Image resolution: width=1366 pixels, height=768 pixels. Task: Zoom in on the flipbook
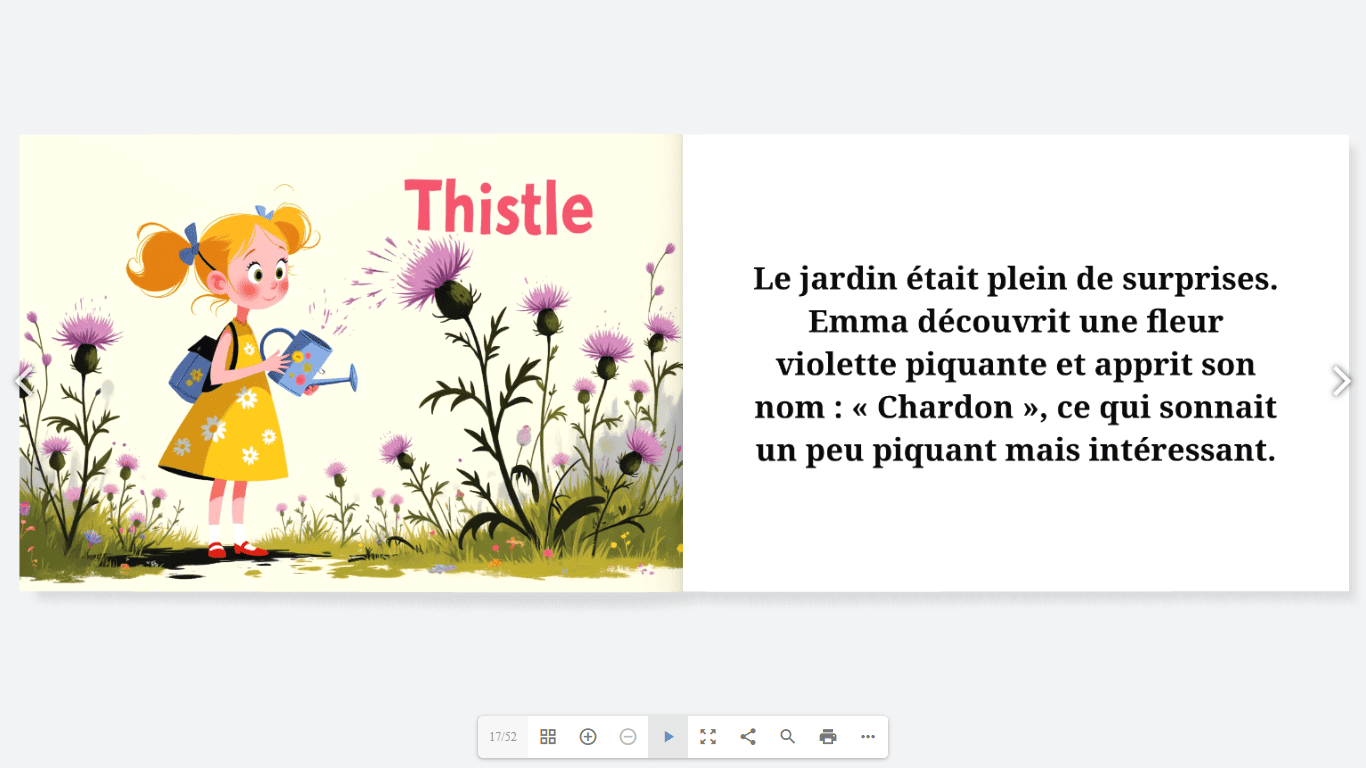pyautogui.click(x=588, y=737)
